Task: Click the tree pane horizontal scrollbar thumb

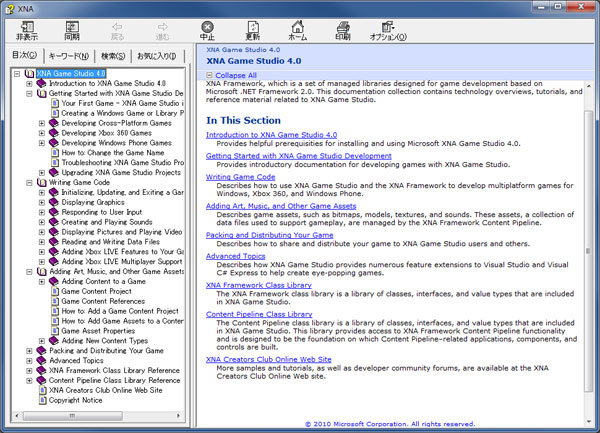Action: pyautogui.click(x=73, y=416)
